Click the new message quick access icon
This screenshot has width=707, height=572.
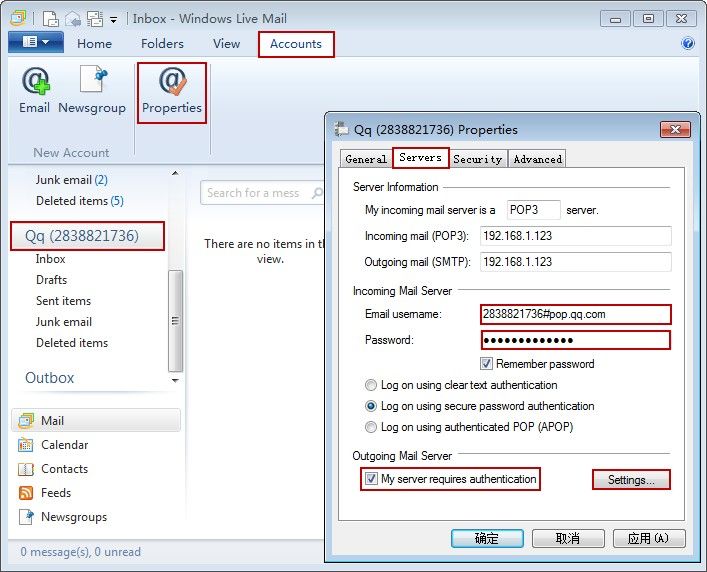(50, 19)
